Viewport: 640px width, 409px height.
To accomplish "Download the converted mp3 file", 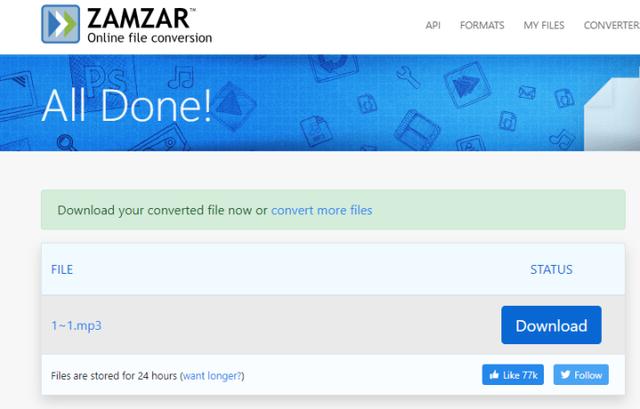I will [x=551, y=325].
